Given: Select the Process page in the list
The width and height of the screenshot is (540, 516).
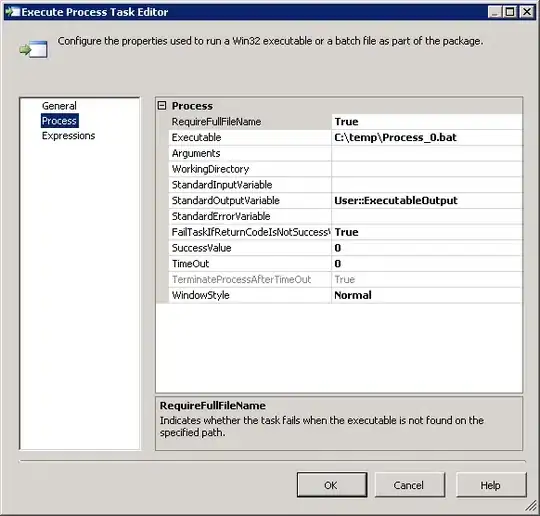Looking at the screenshot, I should 59,121.
